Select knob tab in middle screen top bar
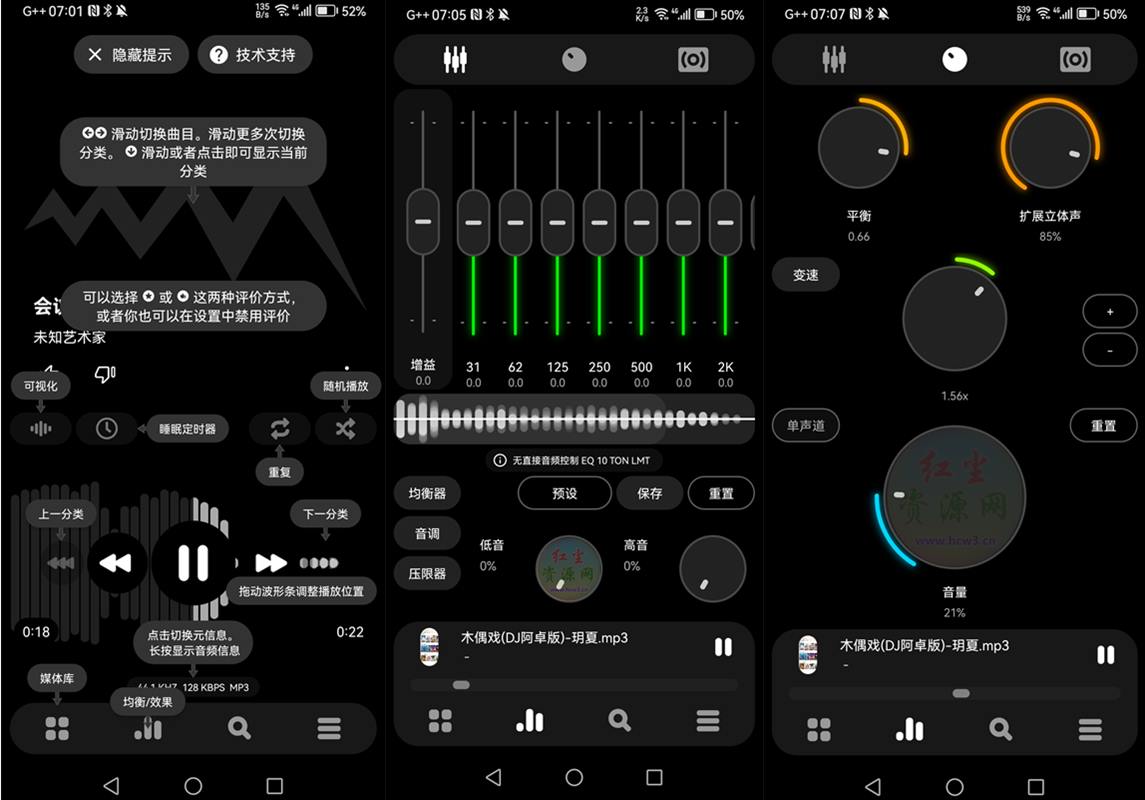 (574, 59)
